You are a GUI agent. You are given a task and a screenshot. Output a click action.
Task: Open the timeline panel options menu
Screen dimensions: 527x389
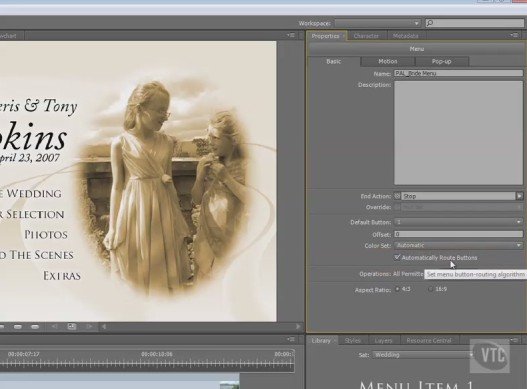(290, 340)
